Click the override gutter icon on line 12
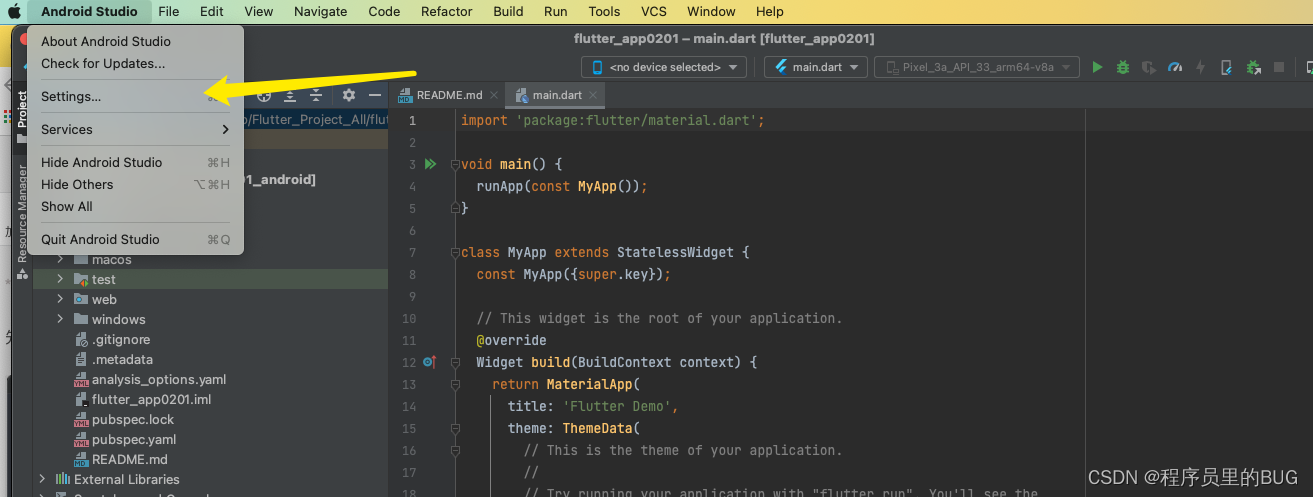 [429, 362]
